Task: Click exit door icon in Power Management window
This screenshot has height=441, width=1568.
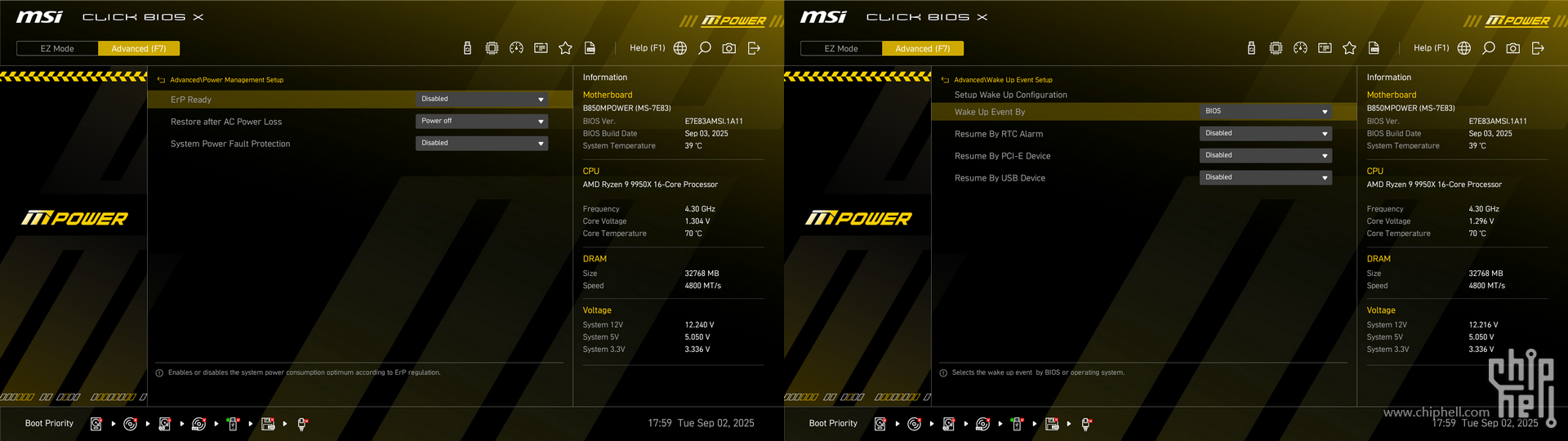Action: tap(754, 48)
